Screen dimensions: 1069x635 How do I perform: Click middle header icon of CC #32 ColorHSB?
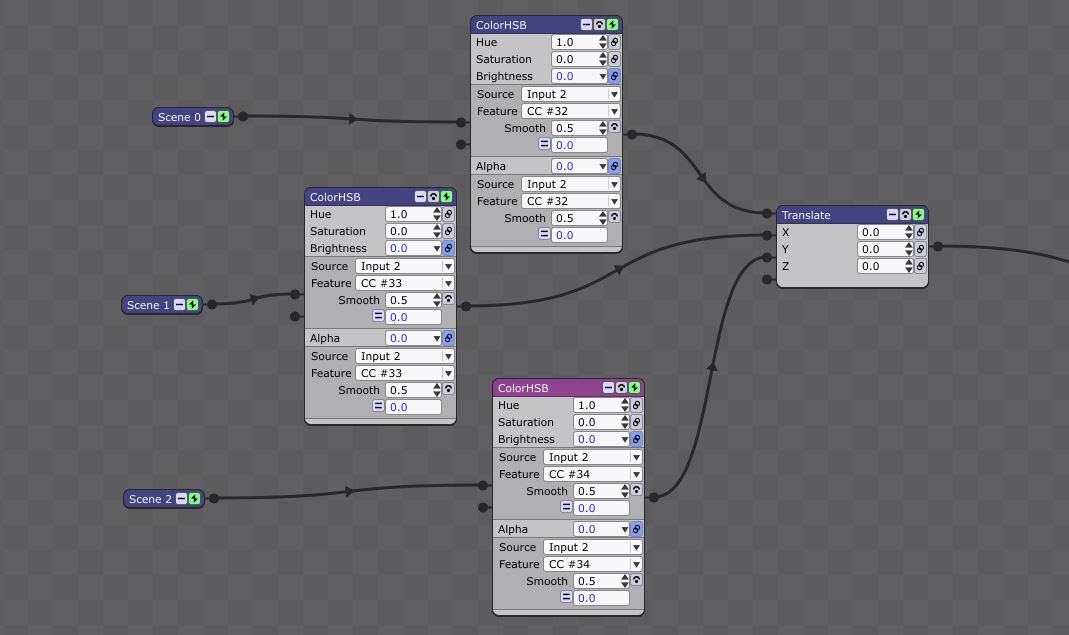pos(599,25)
